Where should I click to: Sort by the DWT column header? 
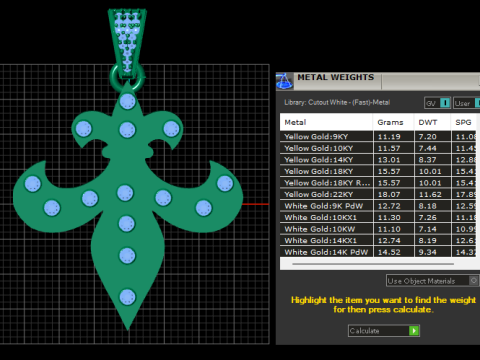click(432, 122)
